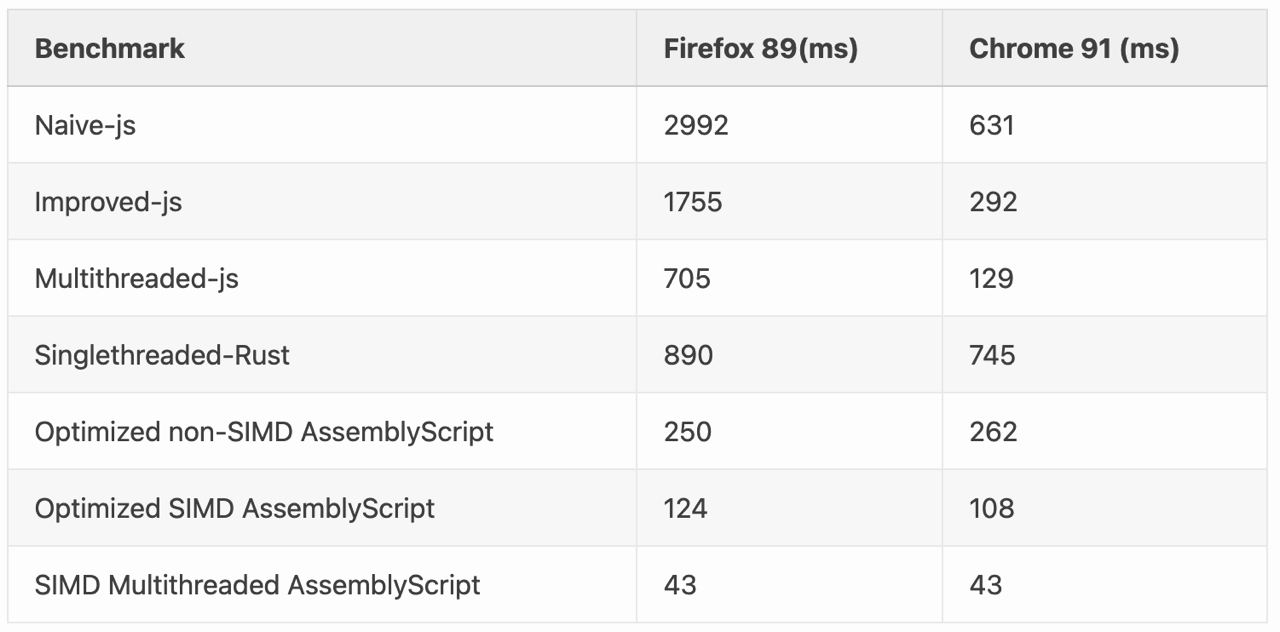1280x632 pixels.
Task: Select the Chrome value 745
Action: pos(992,355)
